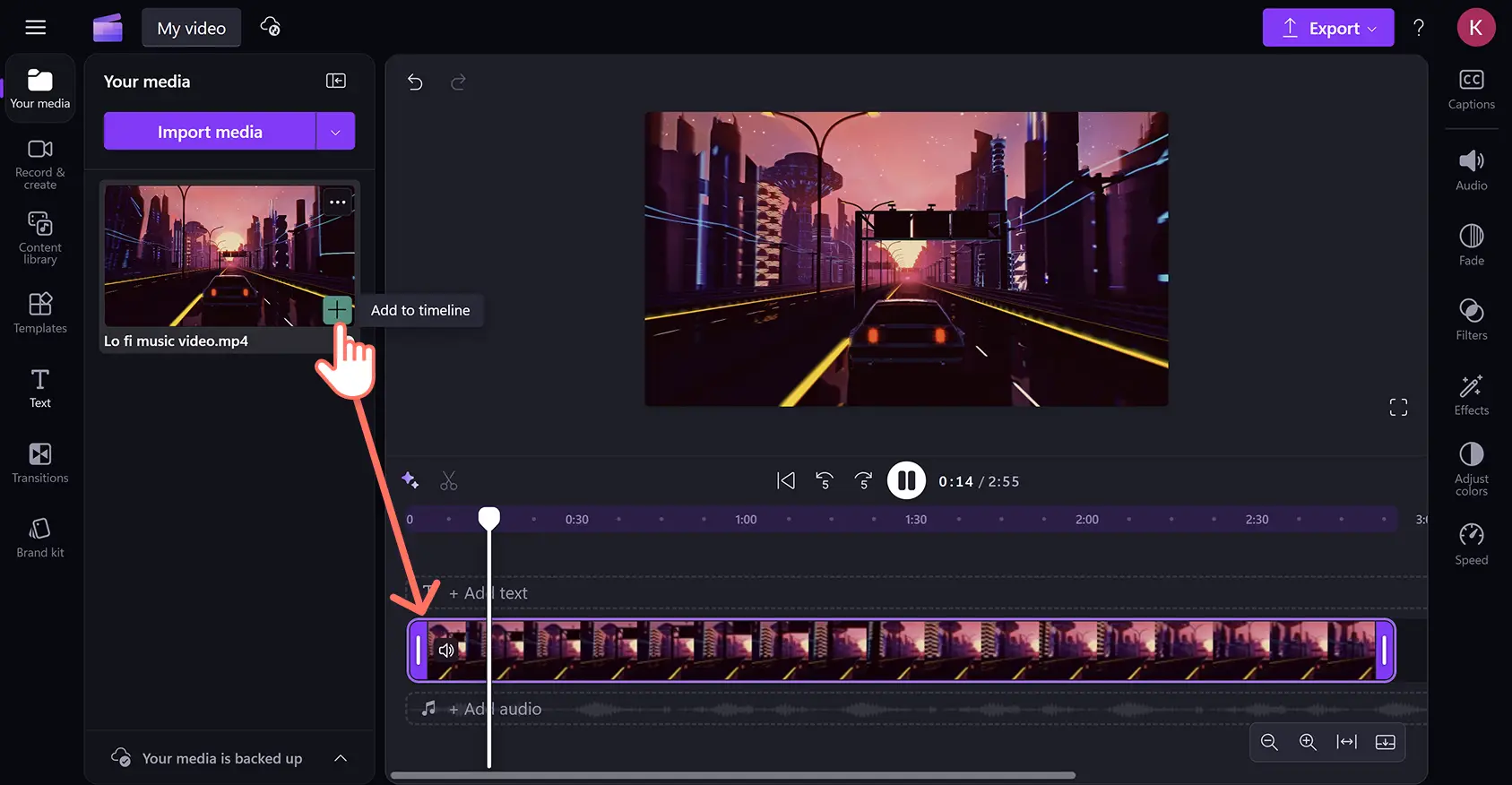
Task: Switch to Your media tab
Action: point(40,89)
